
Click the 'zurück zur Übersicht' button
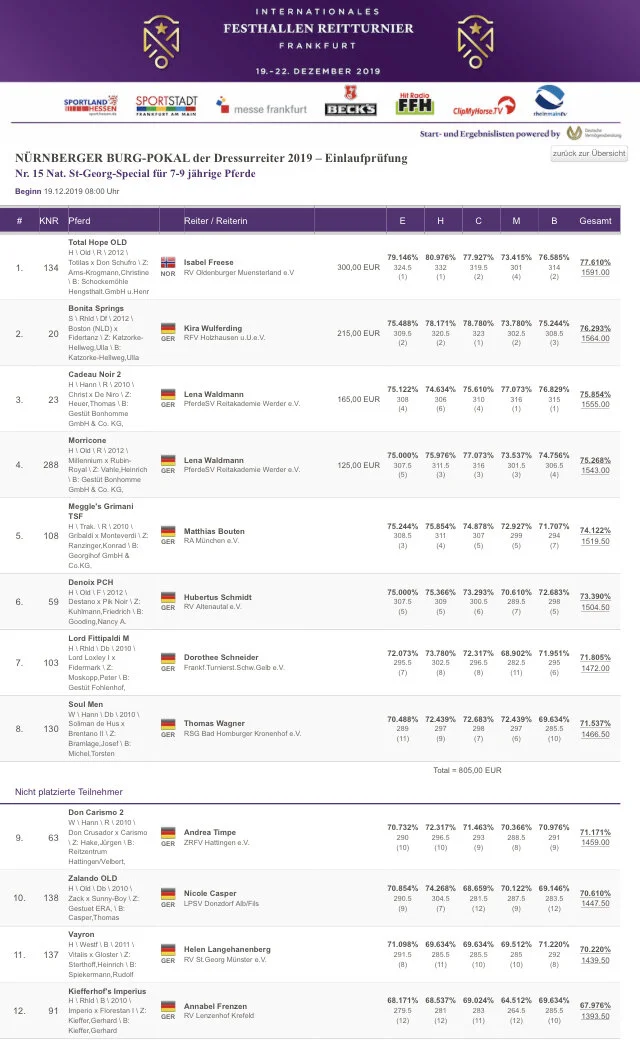[x=589, y=154]
